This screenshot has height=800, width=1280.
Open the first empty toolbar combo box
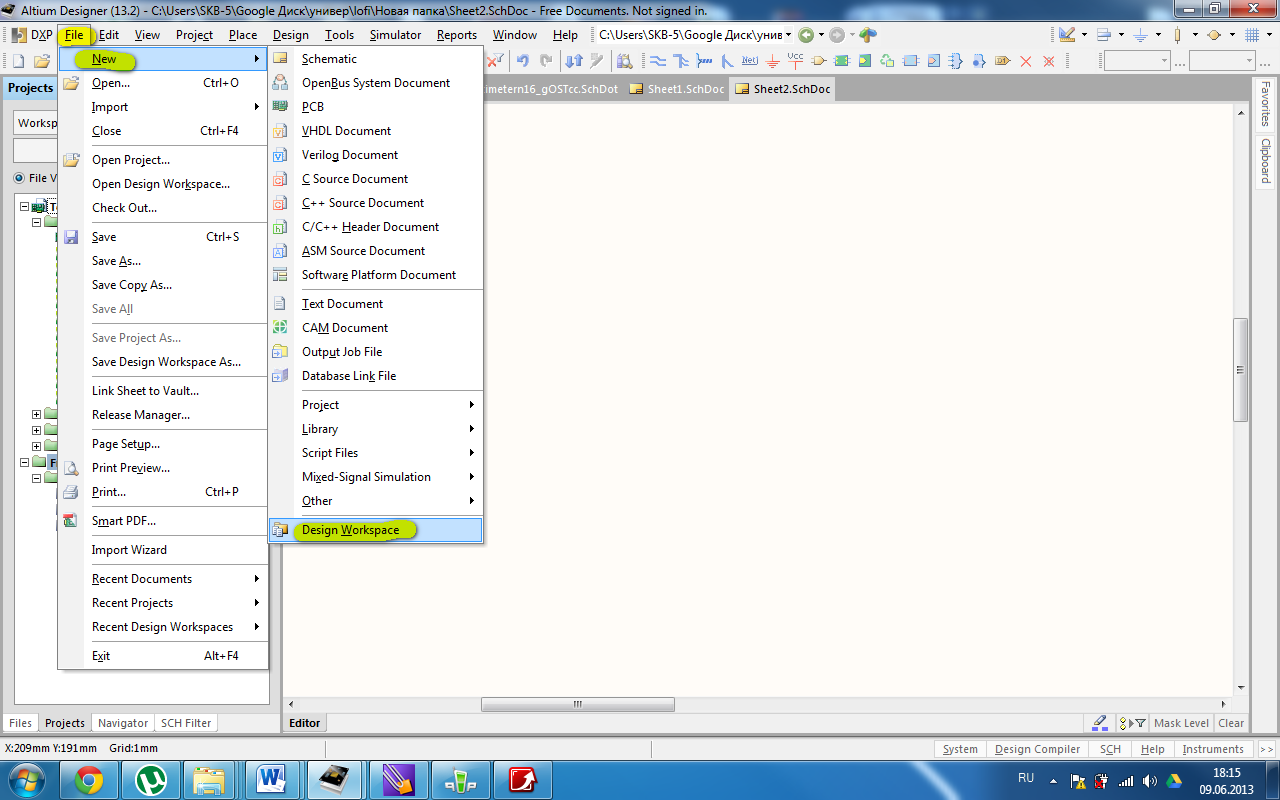1137,61
